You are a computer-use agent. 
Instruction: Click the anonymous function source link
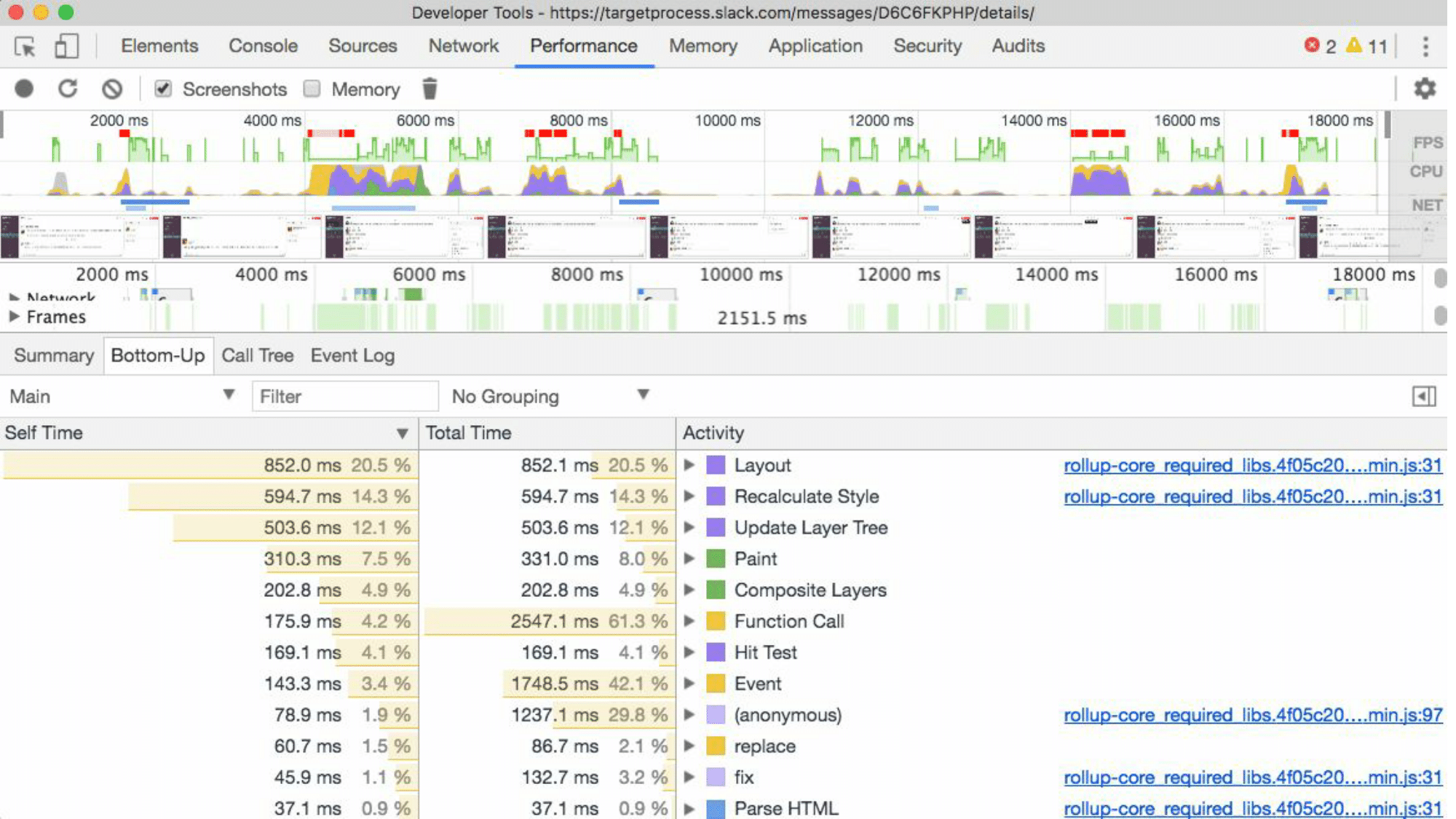point(1253,715)
